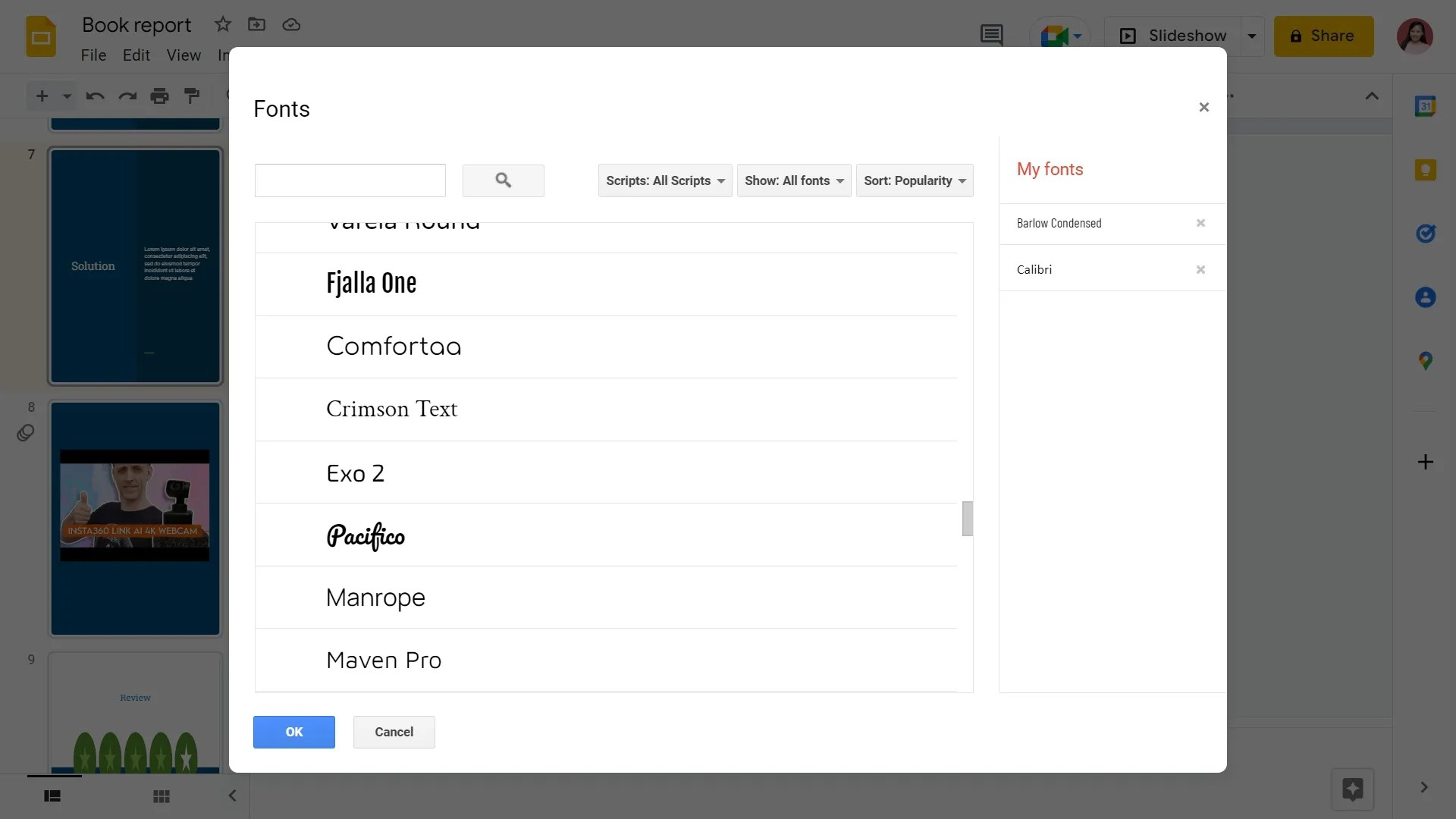
Task: Open Google Calendar in the side panel
Action: click(1426, 105)
